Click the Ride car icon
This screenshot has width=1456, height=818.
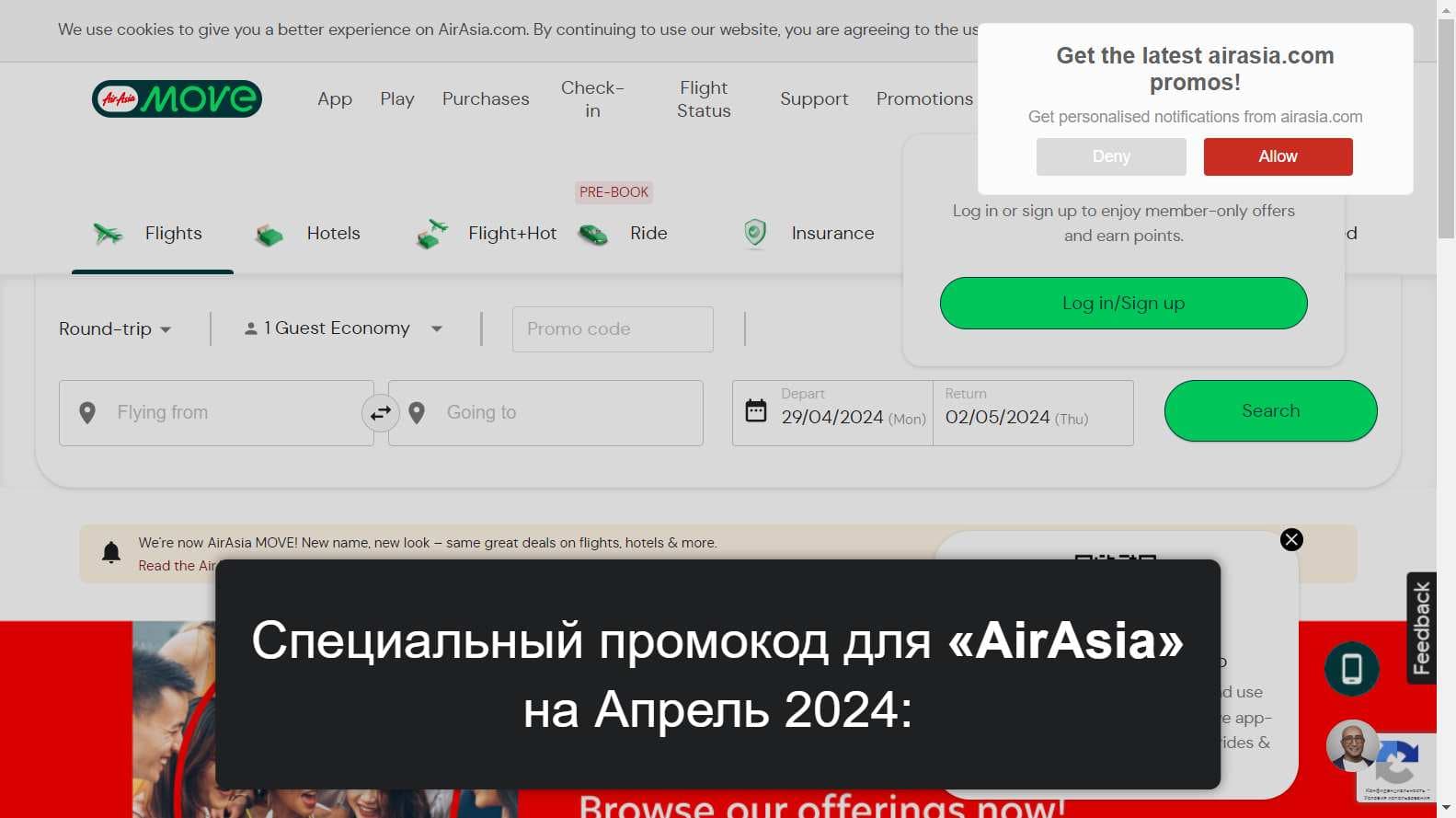click(x=593, y=236)
